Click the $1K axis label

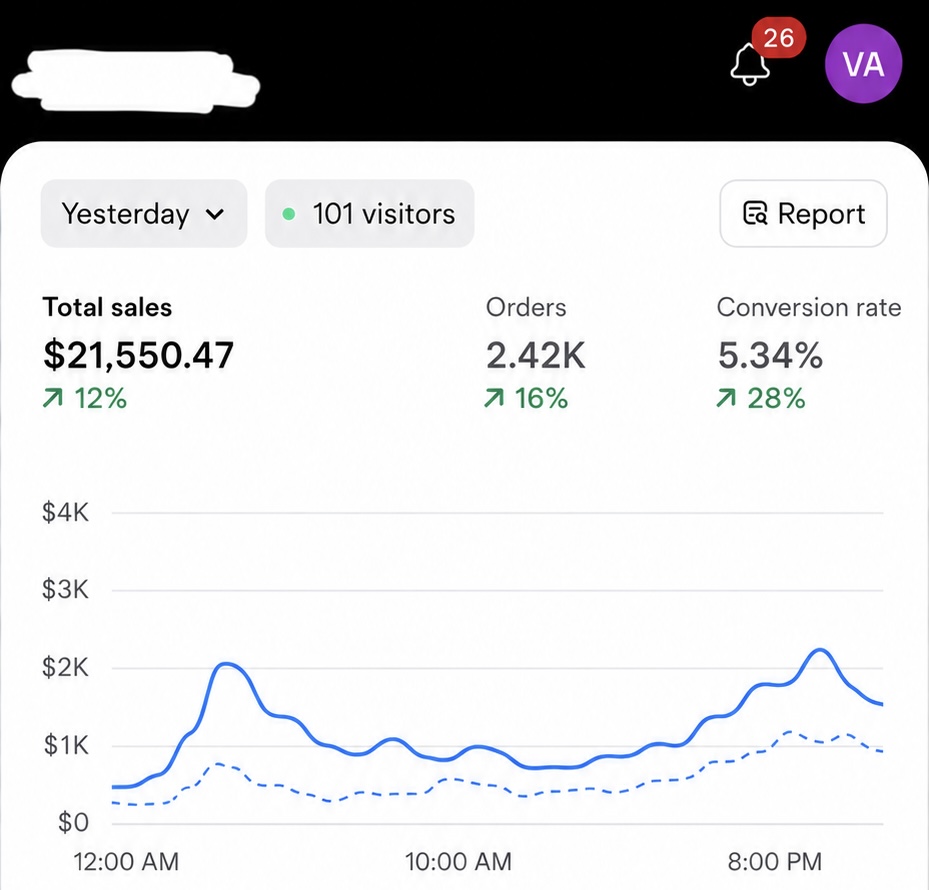click(x=66, y=745)
